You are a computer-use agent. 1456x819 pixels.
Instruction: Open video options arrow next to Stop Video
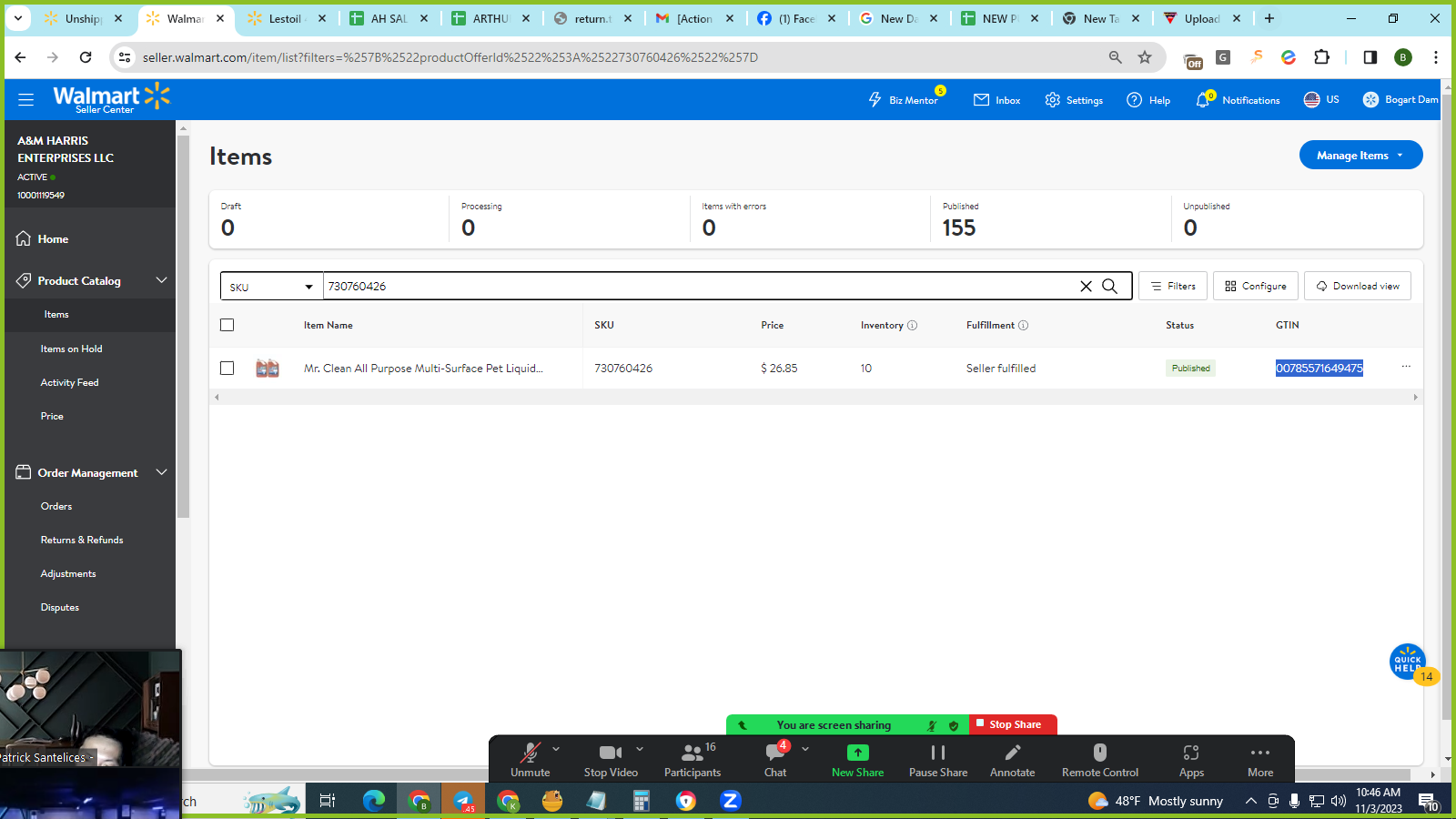(x=640, y=749)
